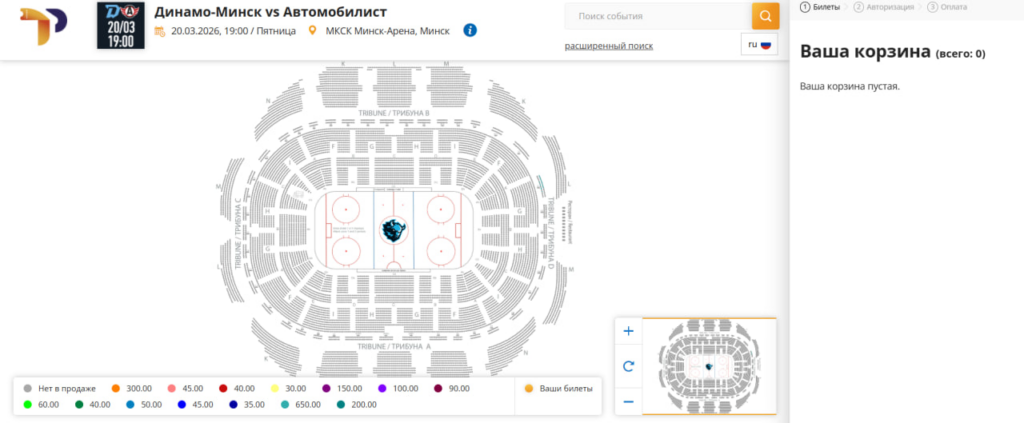The height and width of the screenshot is (423, 1024).
Task: Open the ru language selector
Action: tap(759, 45)
